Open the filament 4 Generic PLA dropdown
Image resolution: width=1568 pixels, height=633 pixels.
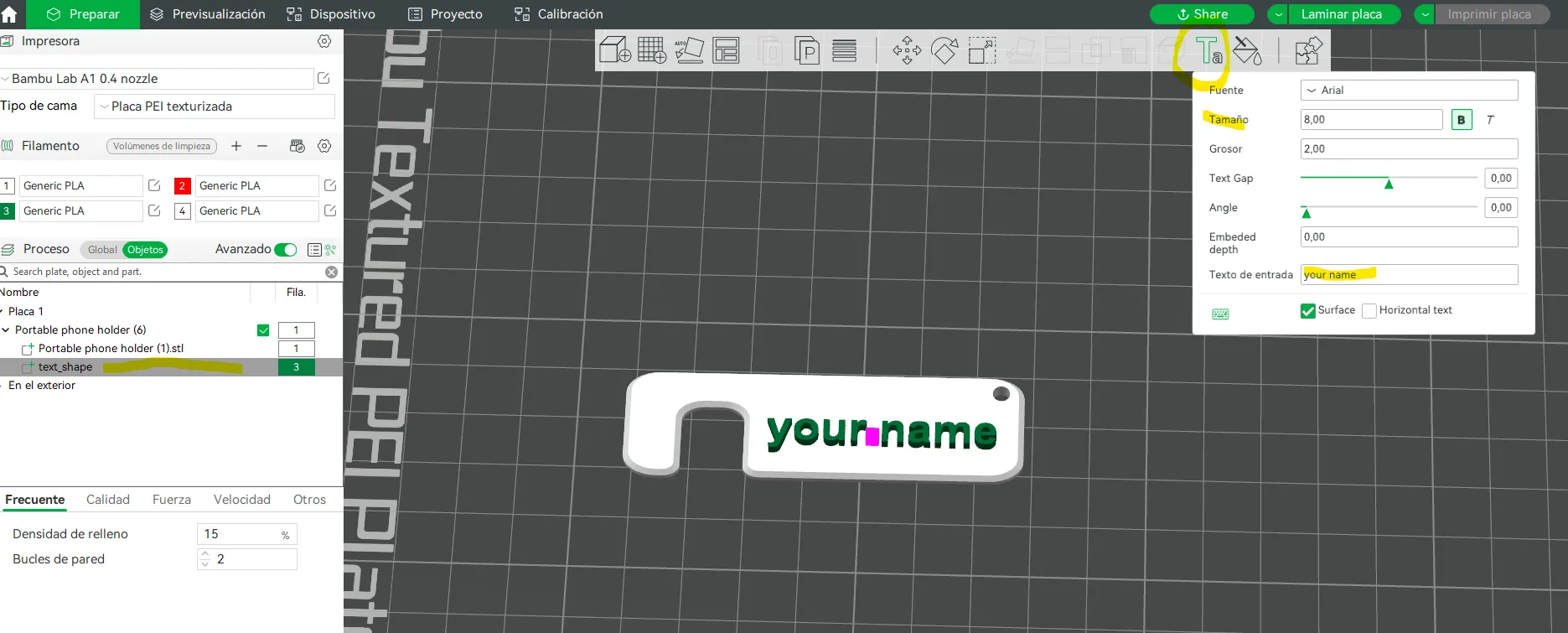(258, 211)
